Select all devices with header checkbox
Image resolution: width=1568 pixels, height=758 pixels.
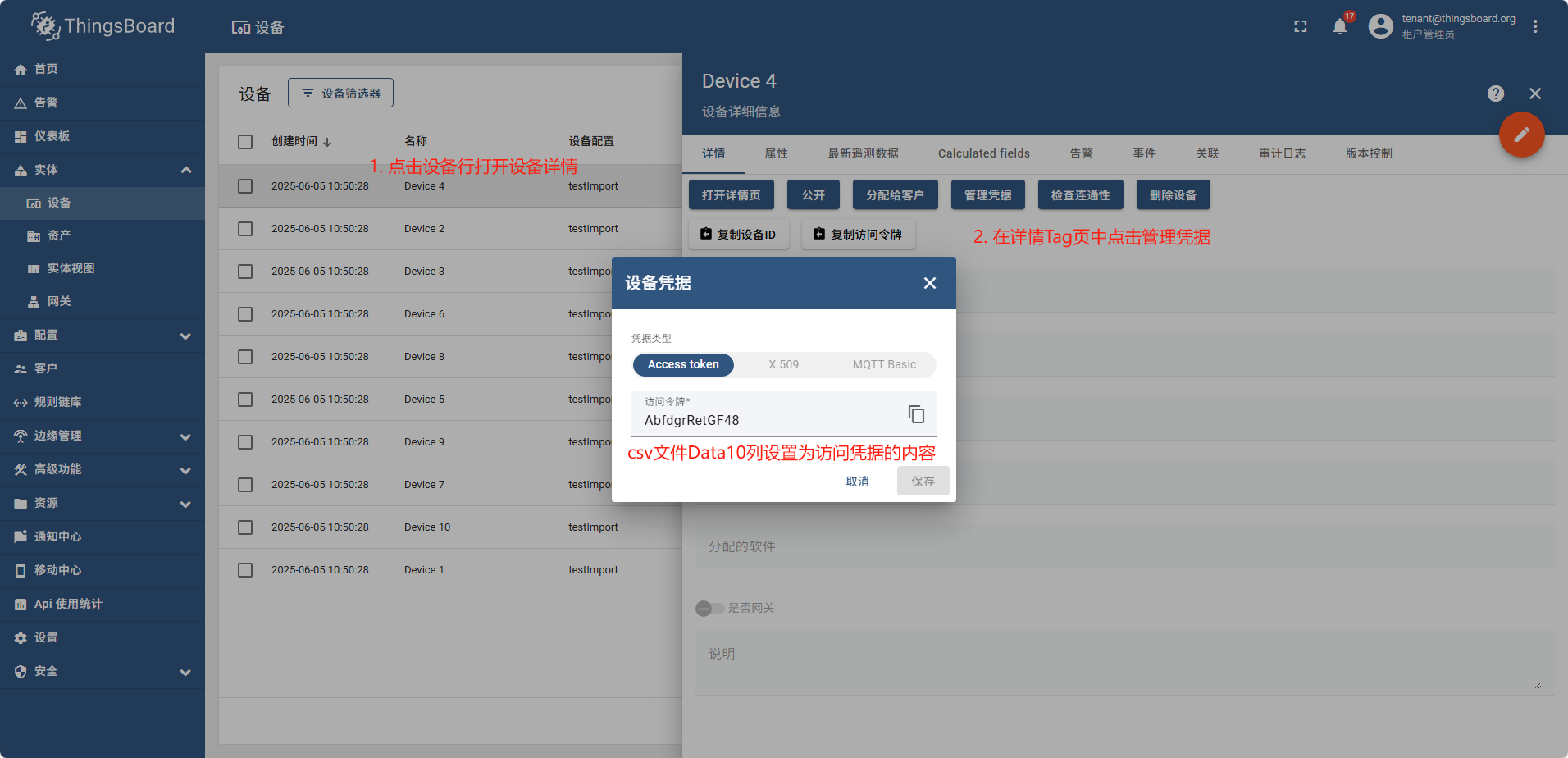(245, 142)
